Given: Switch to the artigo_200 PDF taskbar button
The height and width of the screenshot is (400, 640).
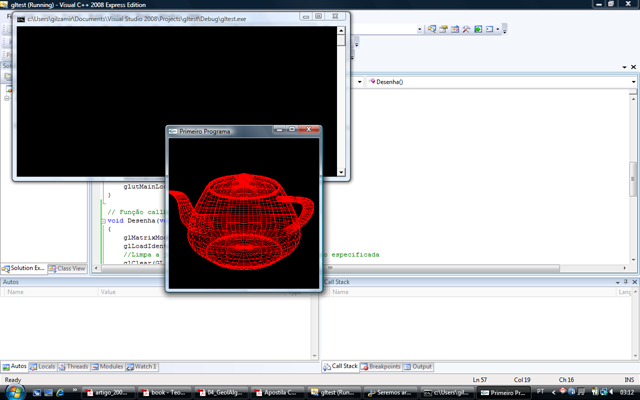Looking at the screenshot, I should coord(108,393).
